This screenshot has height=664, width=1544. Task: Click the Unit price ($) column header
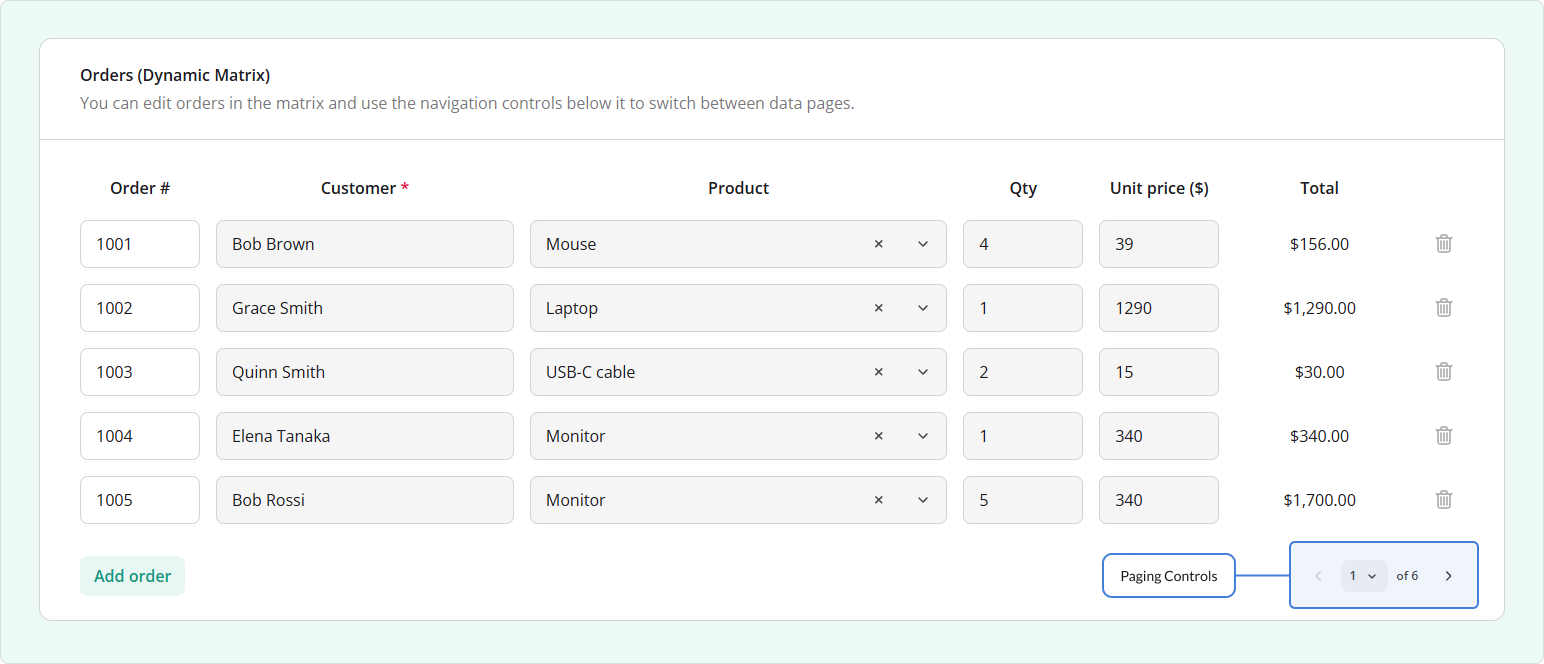[x=1159, y=188]
